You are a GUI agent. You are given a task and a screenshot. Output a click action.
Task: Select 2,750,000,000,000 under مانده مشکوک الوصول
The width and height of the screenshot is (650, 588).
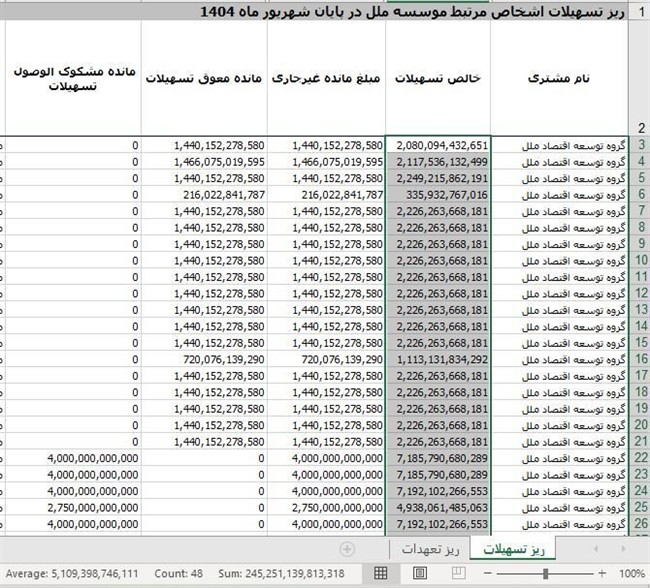(x=73, y=508)
